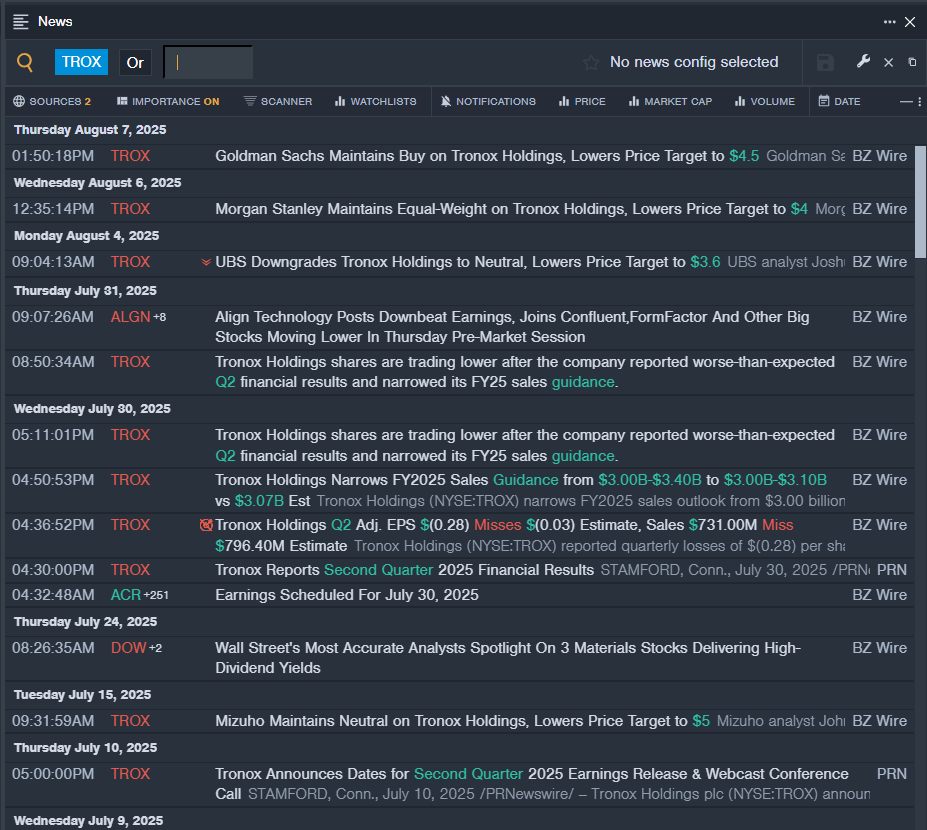Click the news list scrollbar thumb

(920, 202)
